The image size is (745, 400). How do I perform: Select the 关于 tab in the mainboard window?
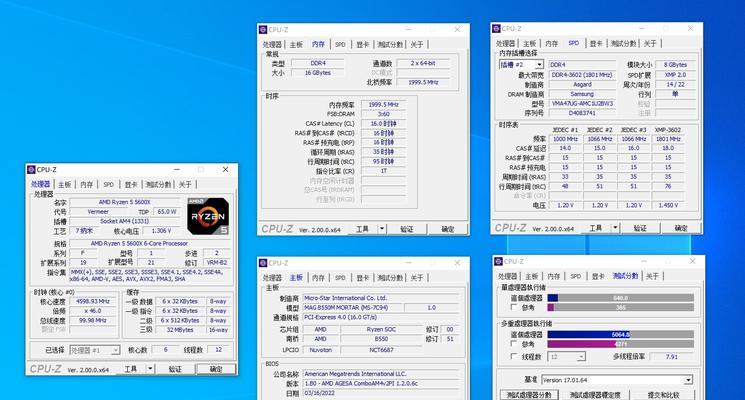[417, 277]
